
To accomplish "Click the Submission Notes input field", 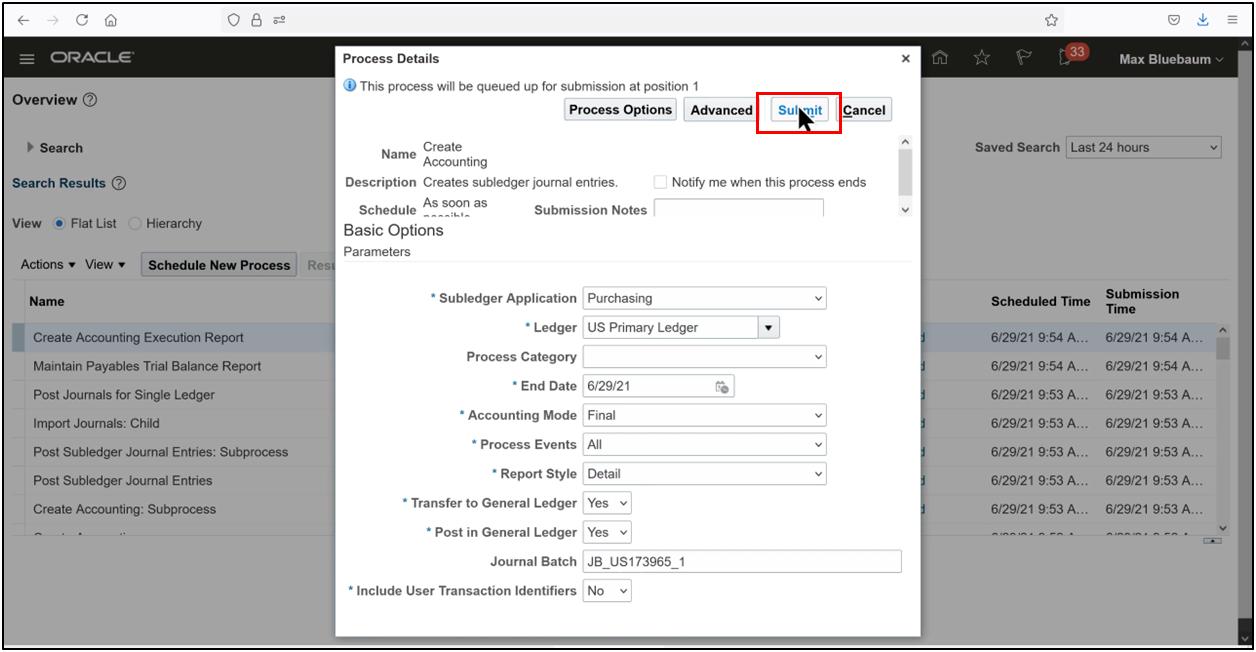I will 739,208.
